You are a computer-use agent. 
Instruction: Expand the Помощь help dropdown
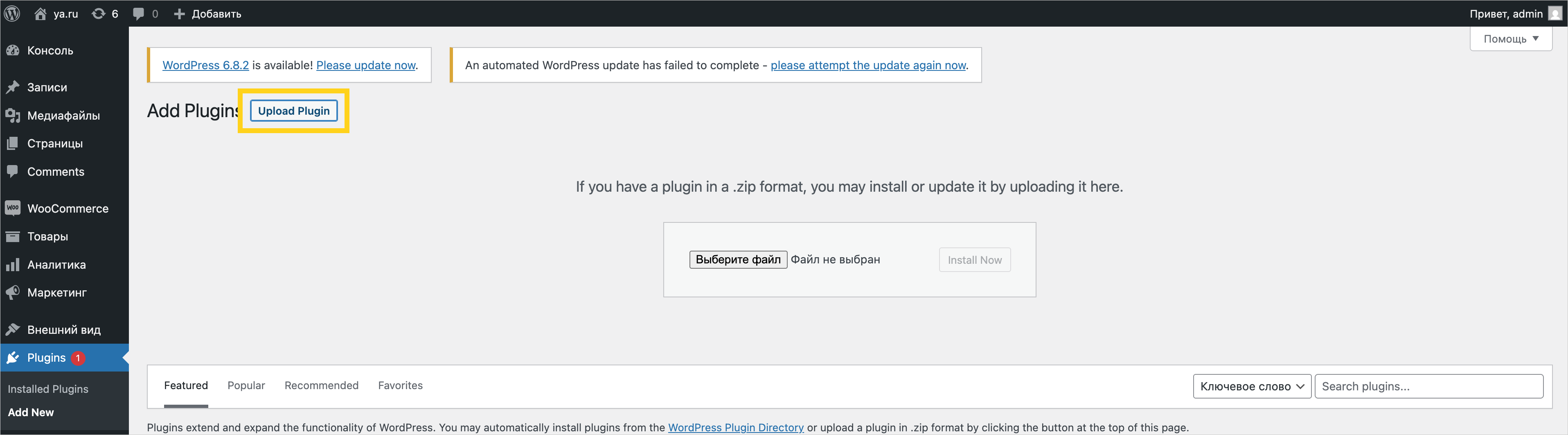tap(1510, 39)
